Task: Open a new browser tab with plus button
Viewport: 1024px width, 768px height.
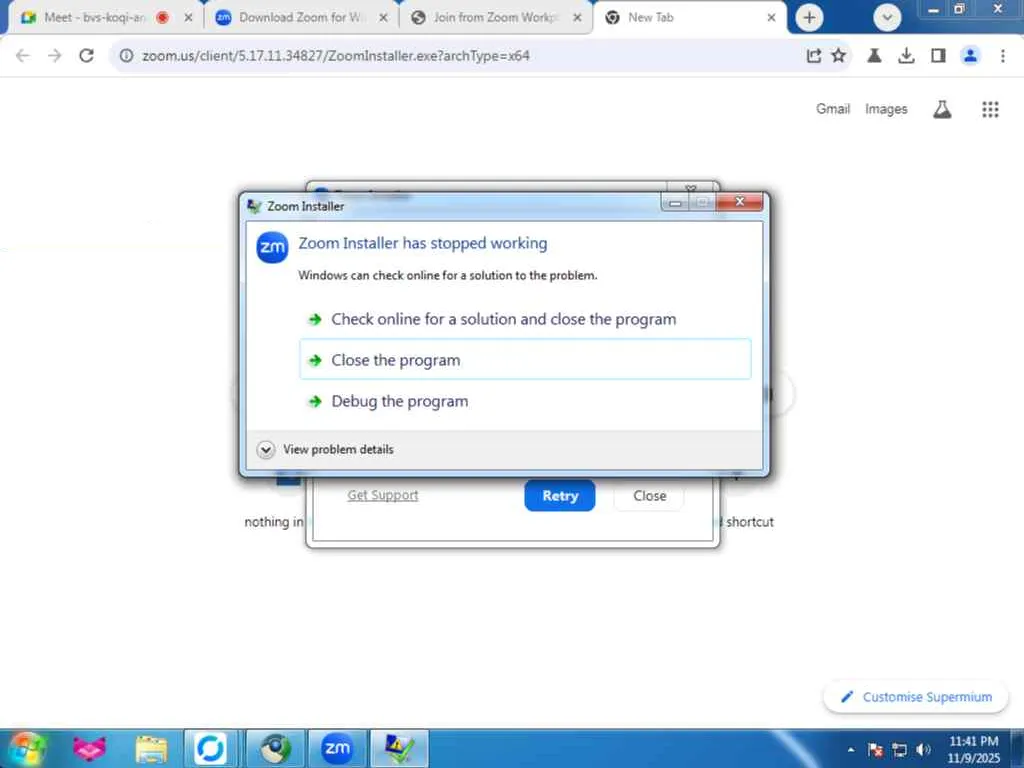Action: [x=809, y=18]
